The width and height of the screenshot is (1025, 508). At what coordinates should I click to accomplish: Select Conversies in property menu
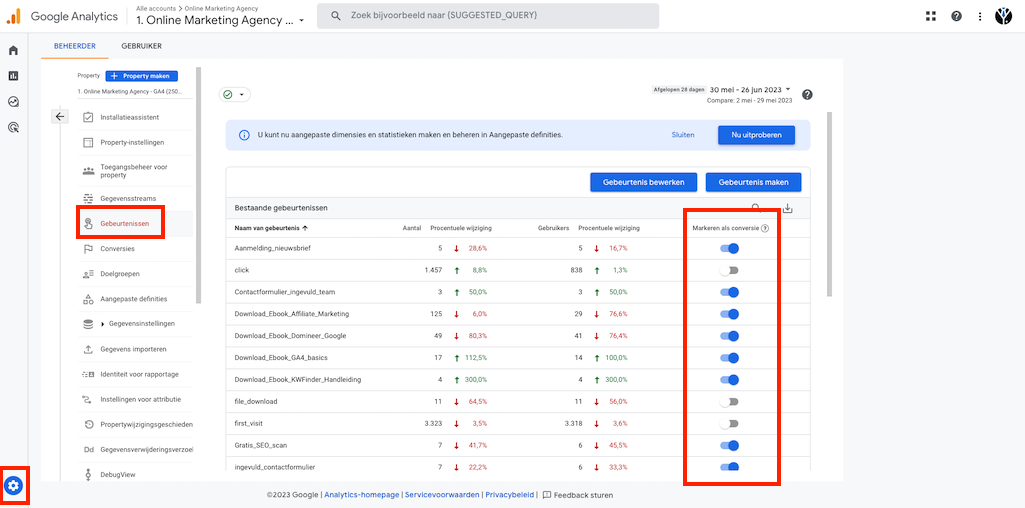pyautogui.click(x=117, y=249)
